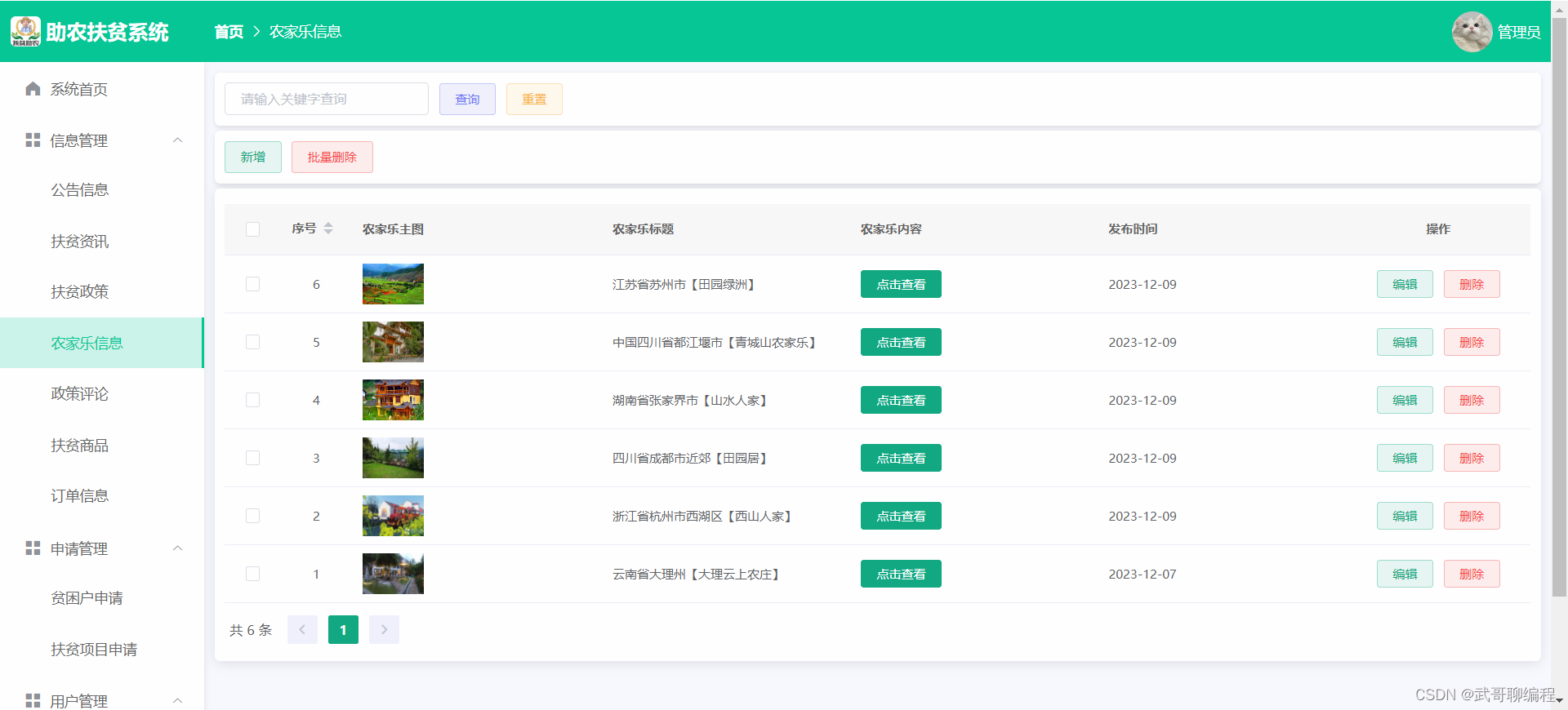Click the grid icon beside 信息管理

click(x=33, y=140)
